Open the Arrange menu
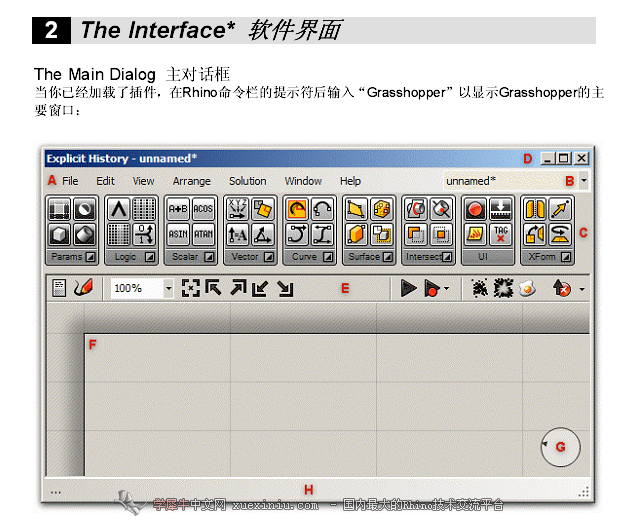The width and height of the screenshot is (620, 525). [191, 181]
